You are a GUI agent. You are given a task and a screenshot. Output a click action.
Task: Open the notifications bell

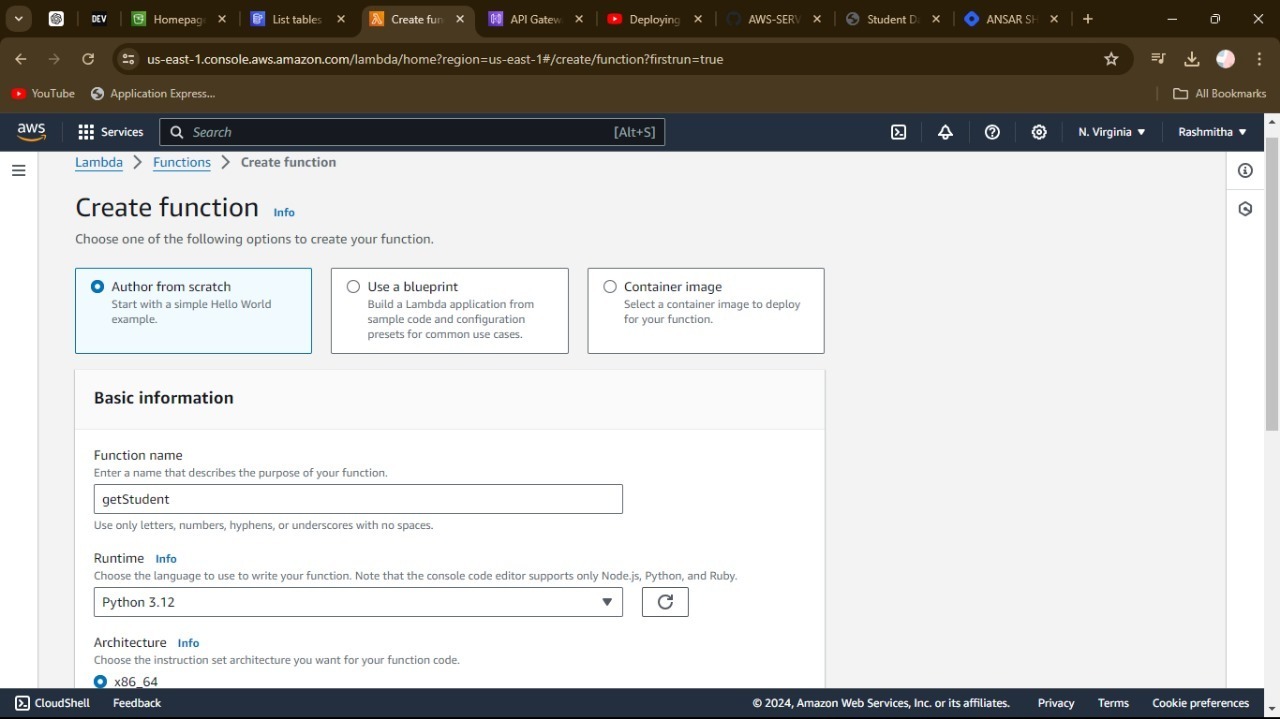945,132
